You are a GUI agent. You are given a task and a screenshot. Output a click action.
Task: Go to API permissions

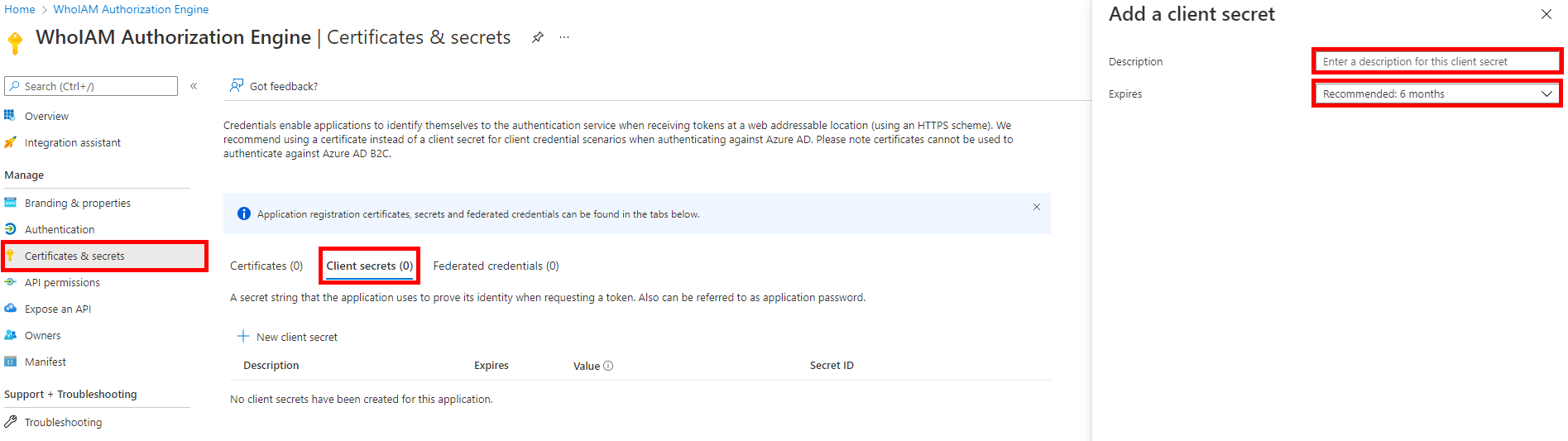(x=62, y=282)
